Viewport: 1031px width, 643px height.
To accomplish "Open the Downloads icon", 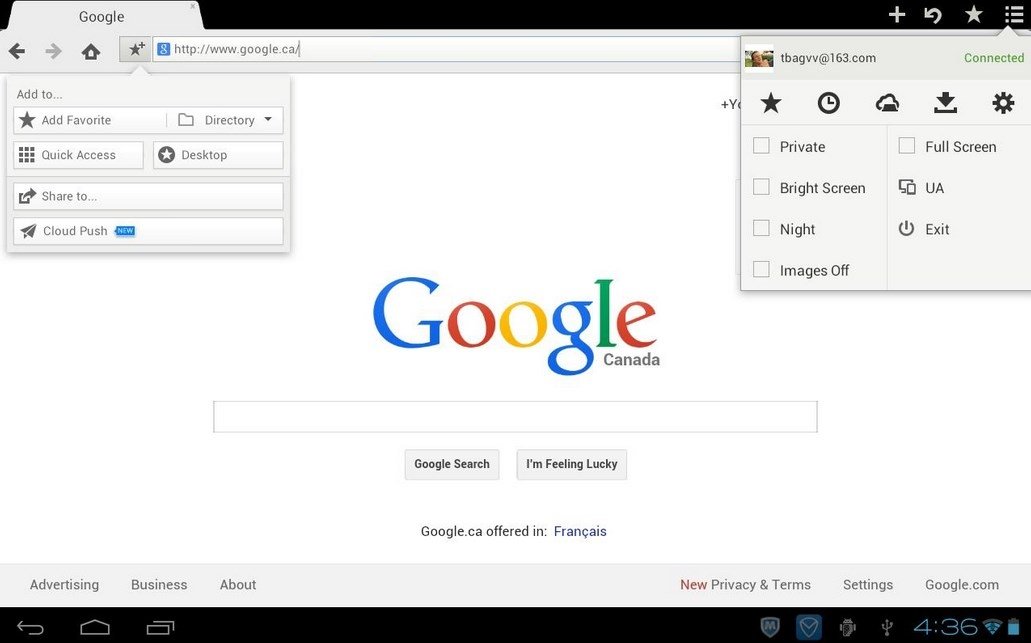I will click(945, 103).
